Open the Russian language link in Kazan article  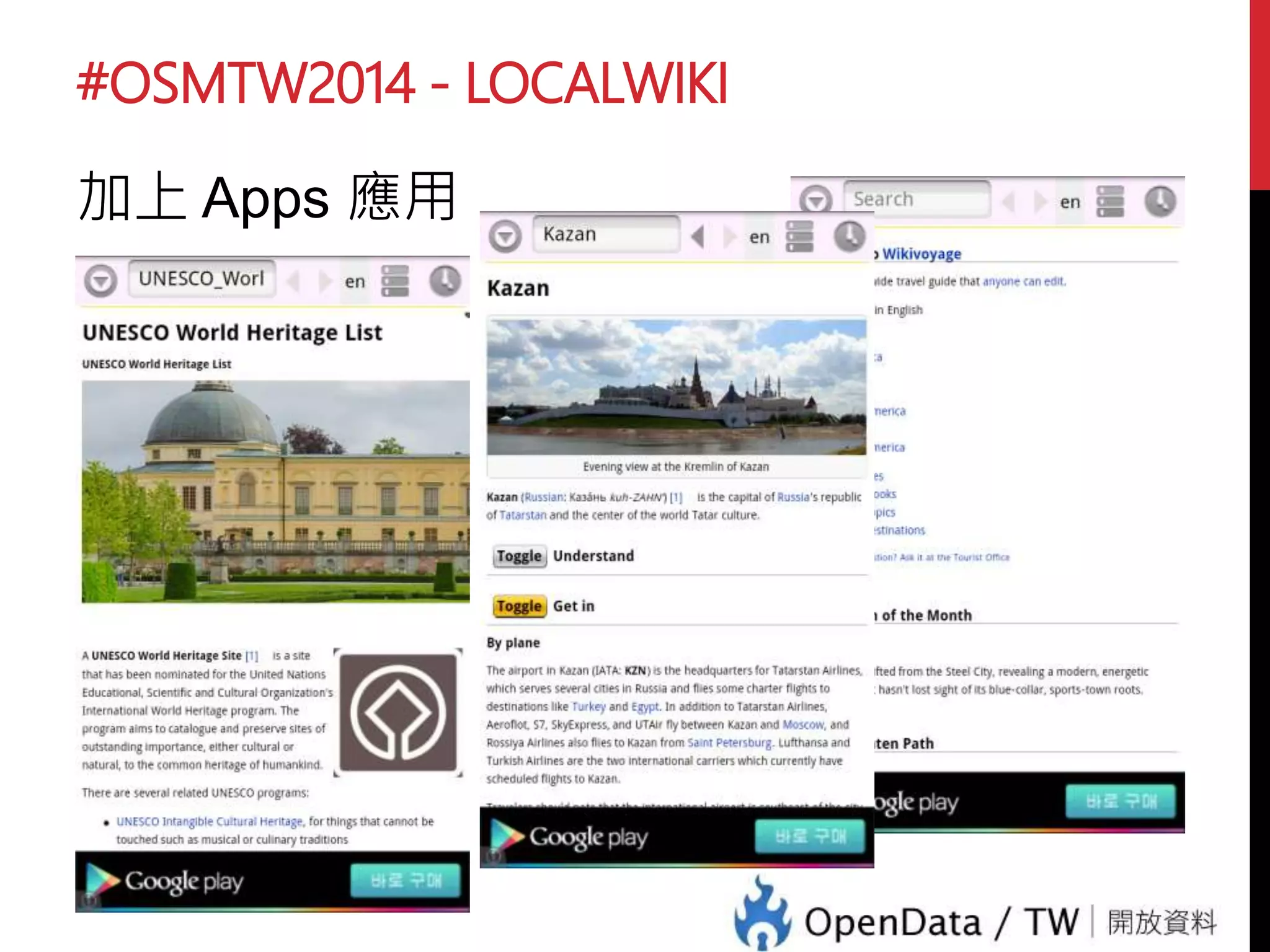click(544, 497)
